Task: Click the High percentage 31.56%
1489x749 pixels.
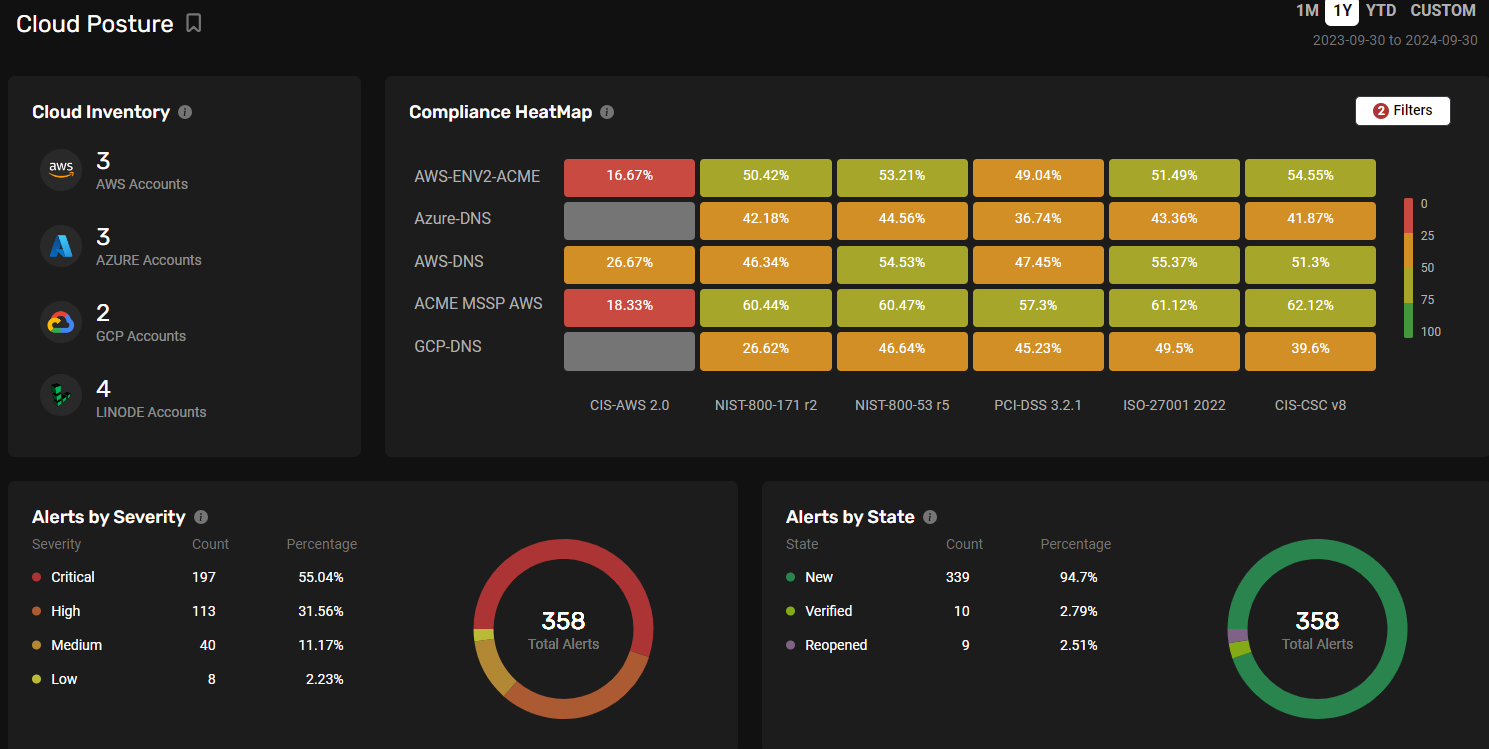Action: coord(321,611)
